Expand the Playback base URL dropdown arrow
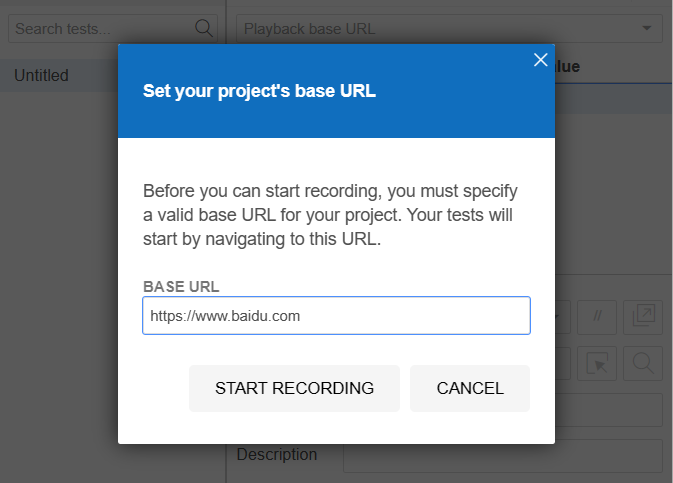 pos(646,28)
